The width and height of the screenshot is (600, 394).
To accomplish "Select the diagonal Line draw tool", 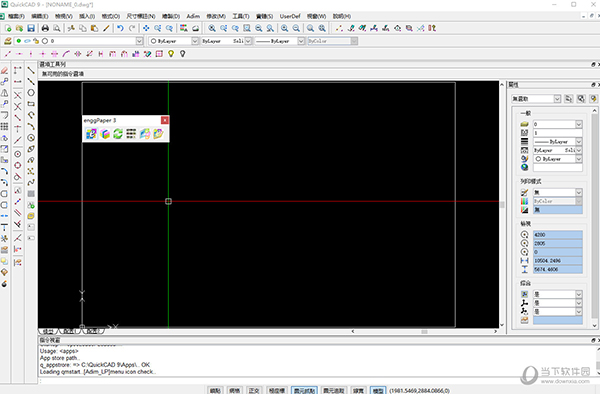I will 31,70.
